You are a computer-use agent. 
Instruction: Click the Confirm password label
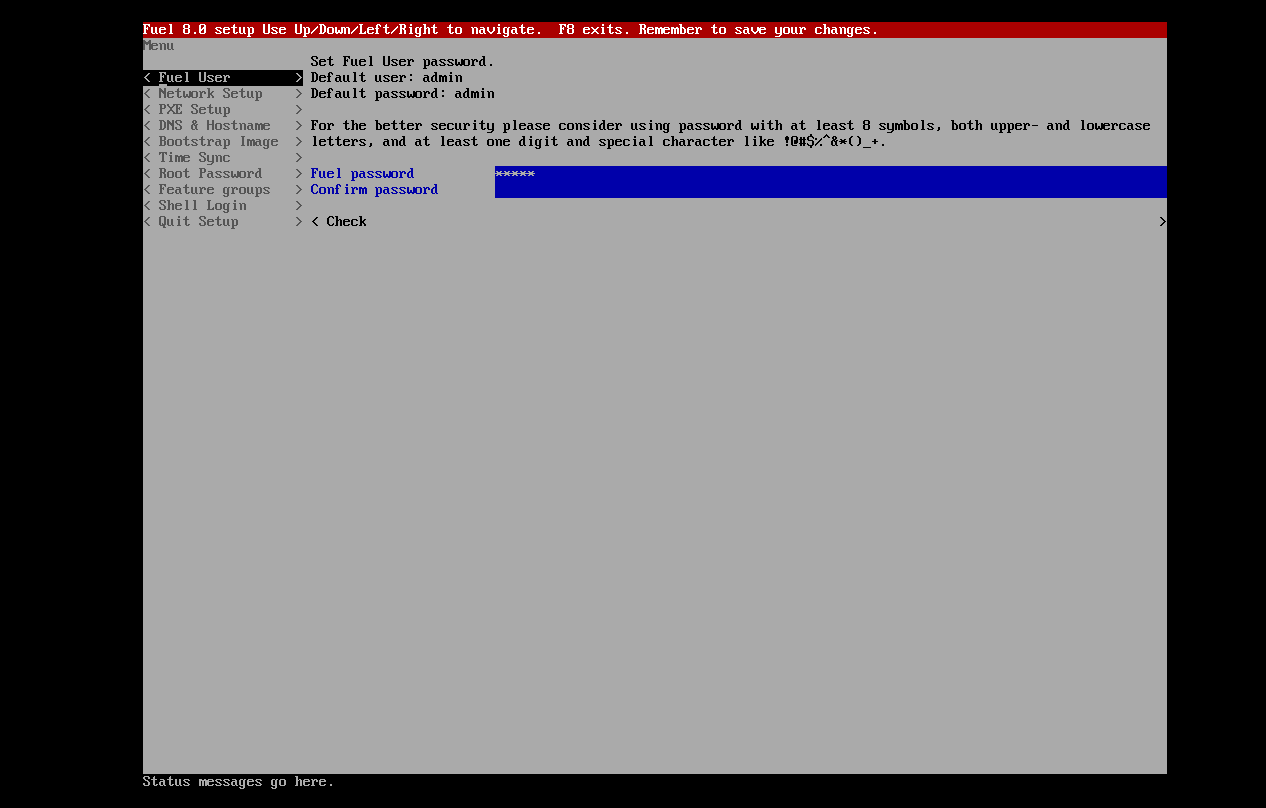[x=374, y=190]
